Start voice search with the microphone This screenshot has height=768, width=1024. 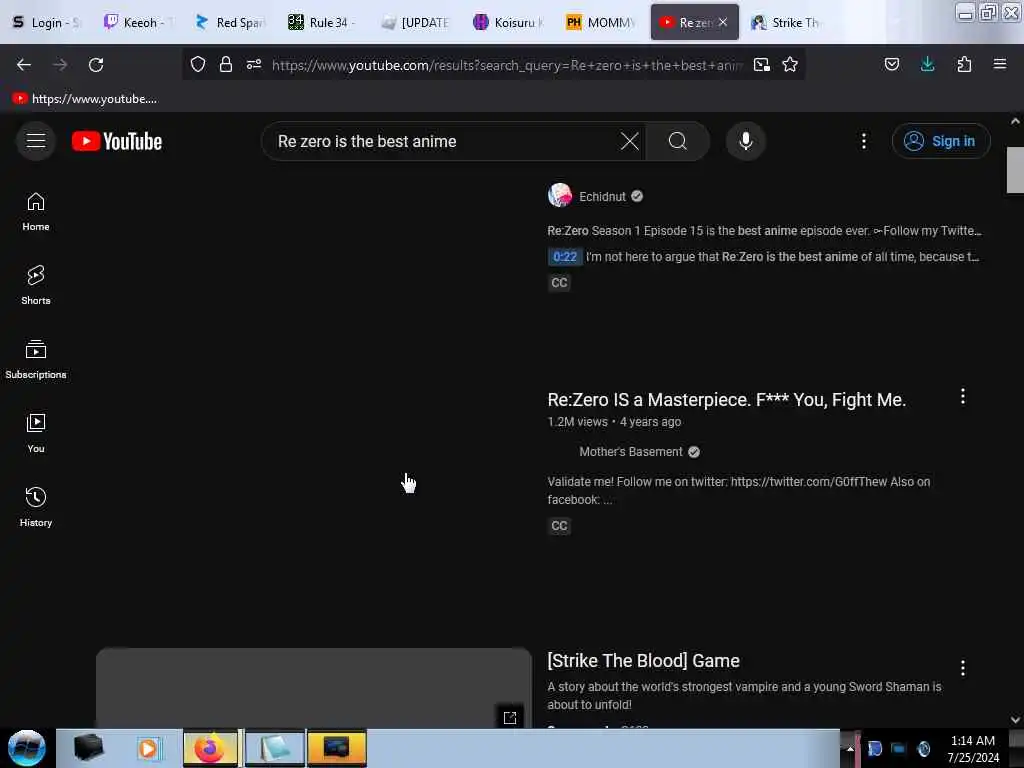click(x=746, y=141)
